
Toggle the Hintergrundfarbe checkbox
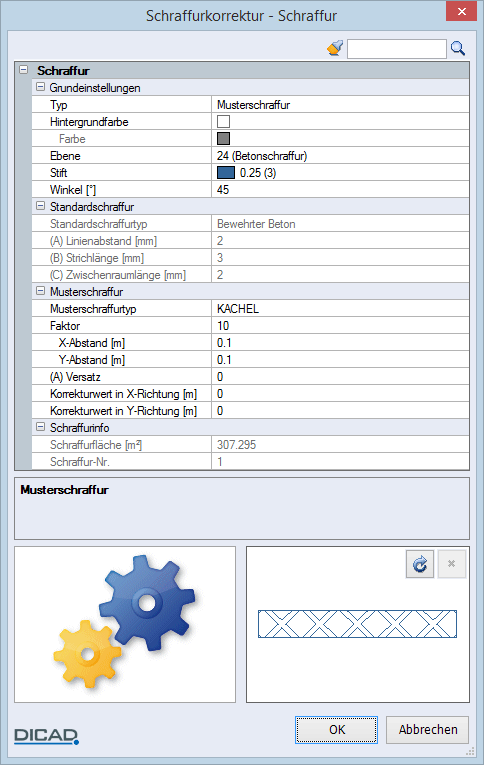point(223,121)
